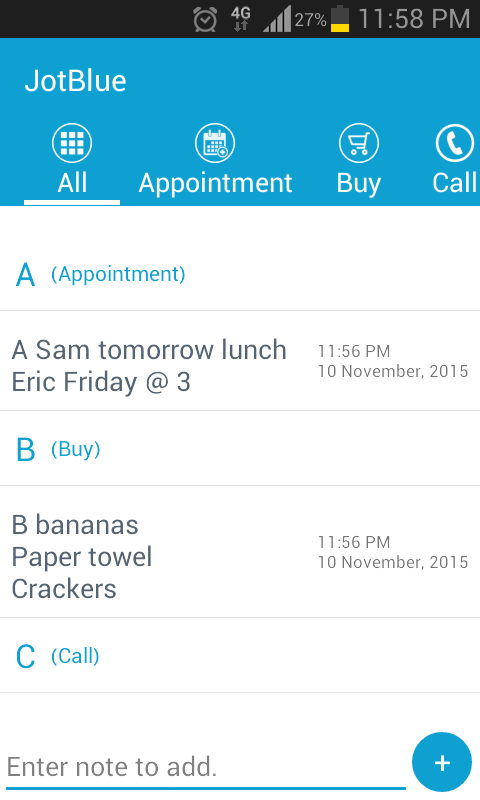Add note with the plus button
This screenshot has width=480, height=800.
click(x=442, y=763)
